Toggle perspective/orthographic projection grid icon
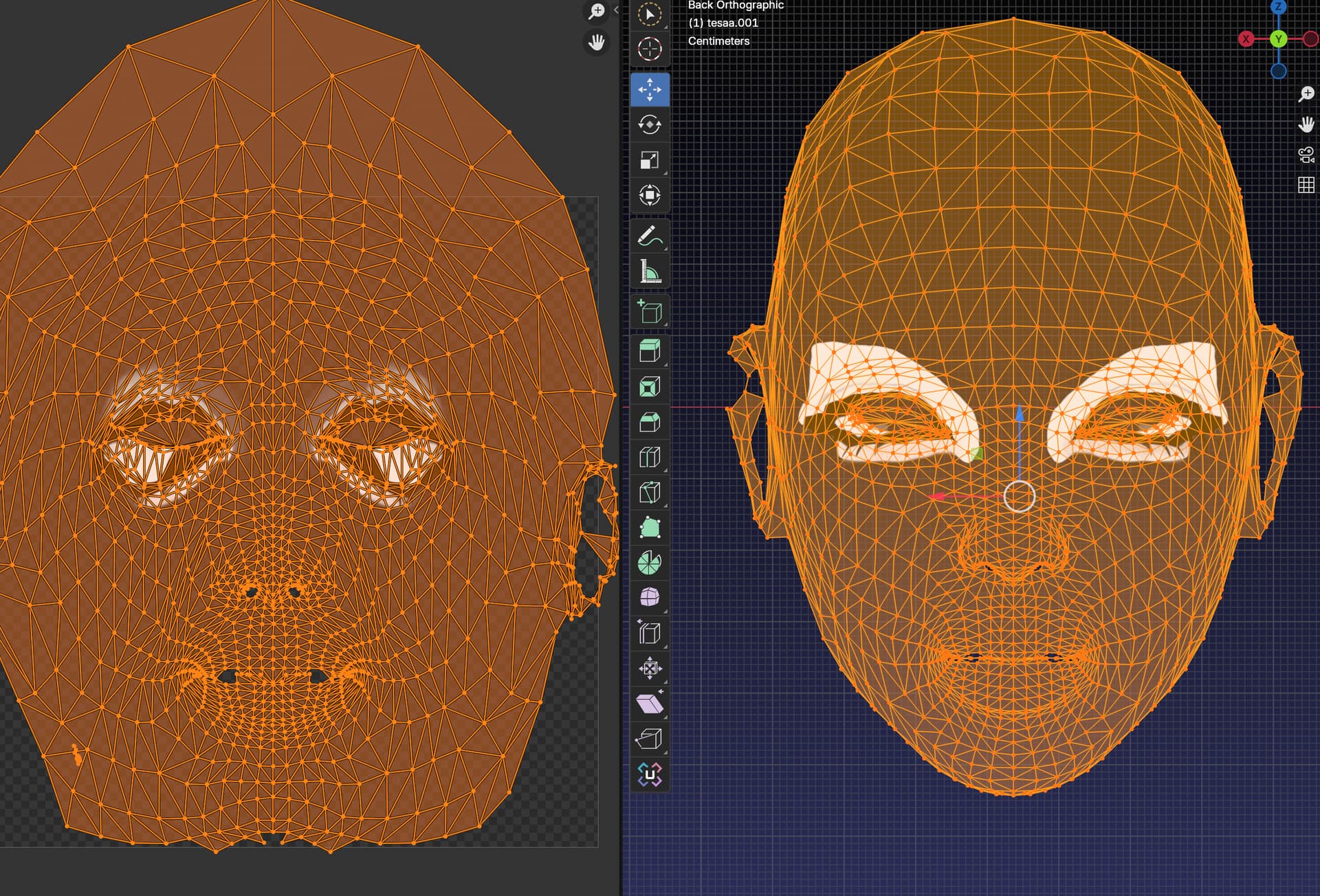1320x896 pixels. (1306, 185)
